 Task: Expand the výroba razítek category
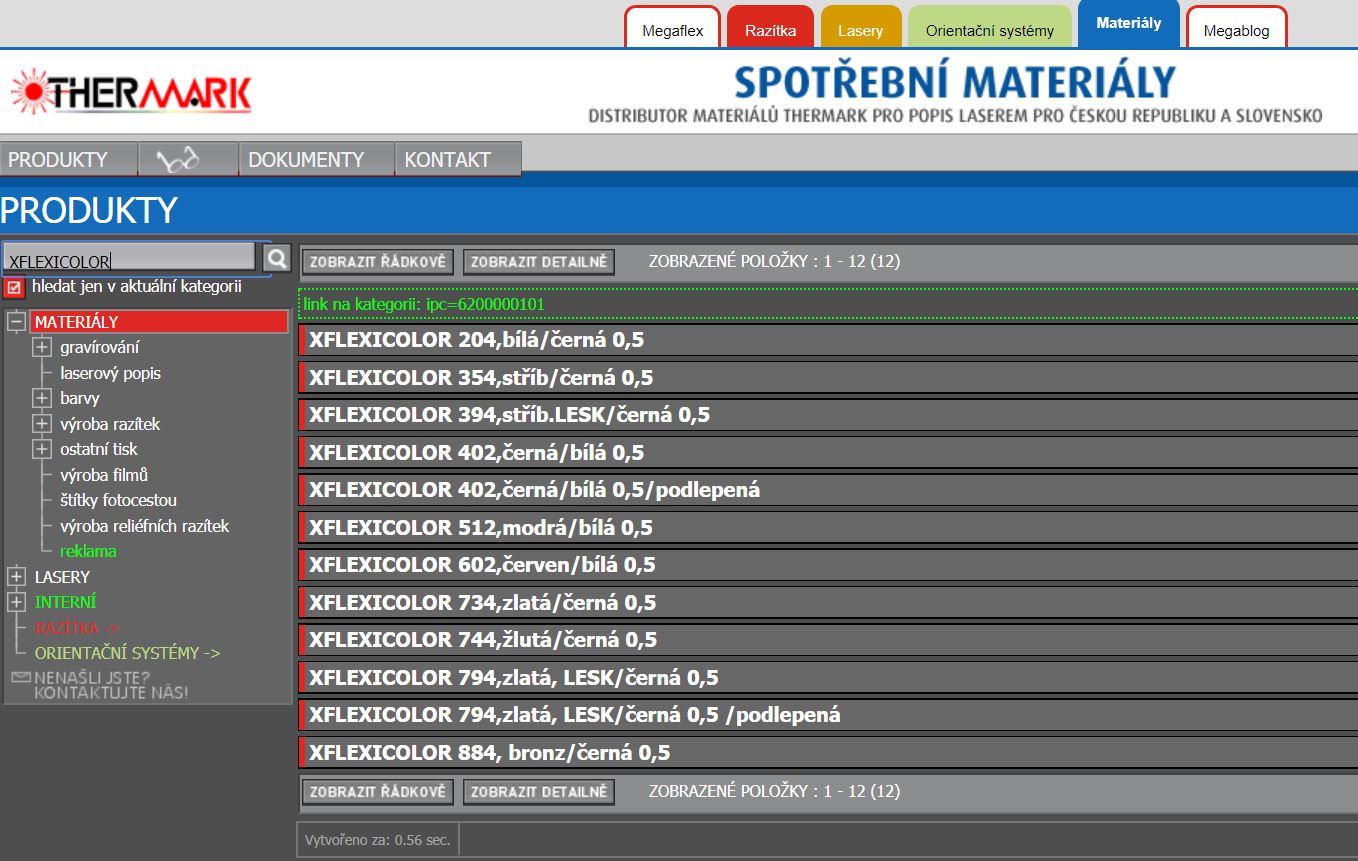pos(42,424)
